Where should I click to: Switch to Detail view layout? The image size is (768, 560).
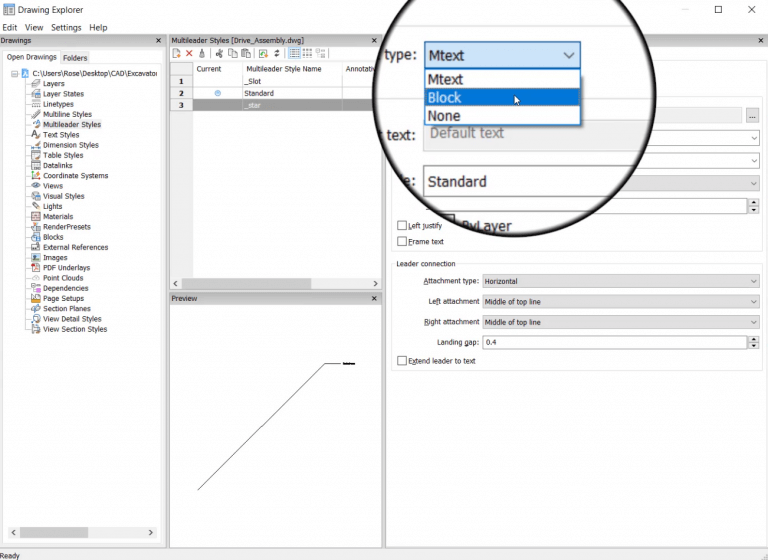(x=294, y=53)
